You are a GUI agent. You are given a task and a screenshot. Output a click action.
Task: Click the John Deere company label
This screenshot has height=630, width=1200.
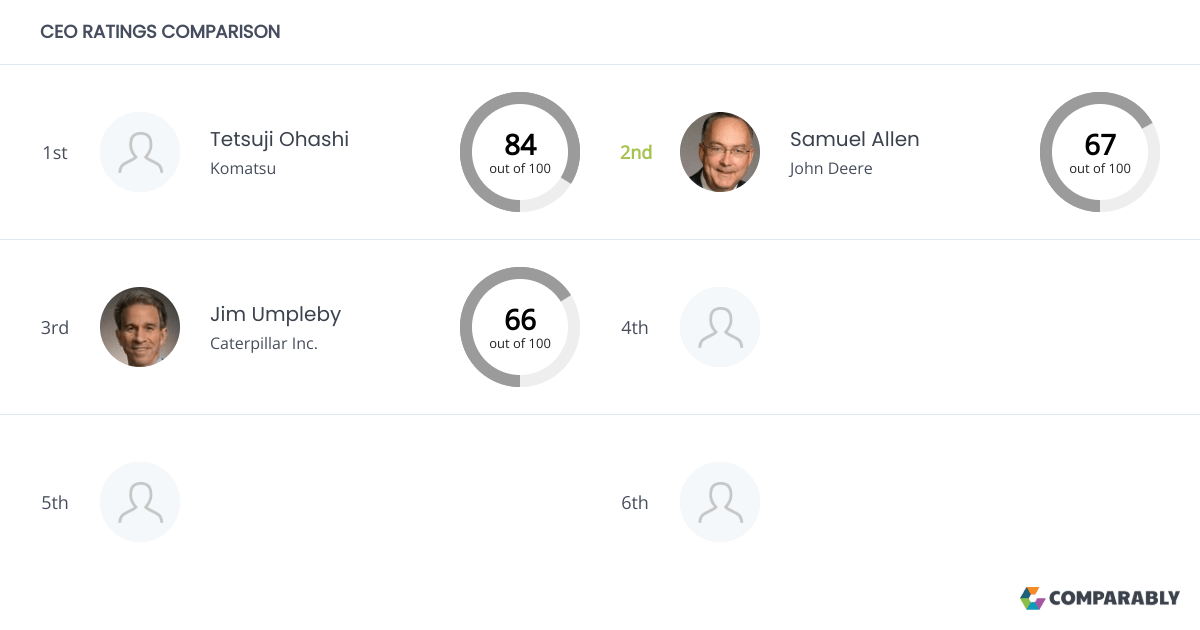(x=831, y=168)
